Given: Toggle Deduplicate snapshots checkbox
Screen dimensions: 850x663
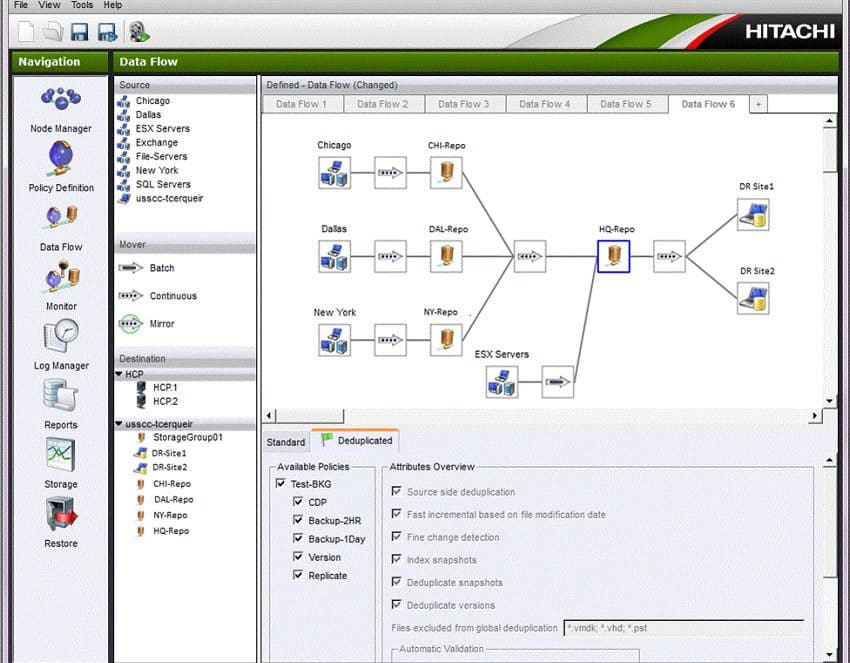Looking at the screenshot, I should click(396, 582).
